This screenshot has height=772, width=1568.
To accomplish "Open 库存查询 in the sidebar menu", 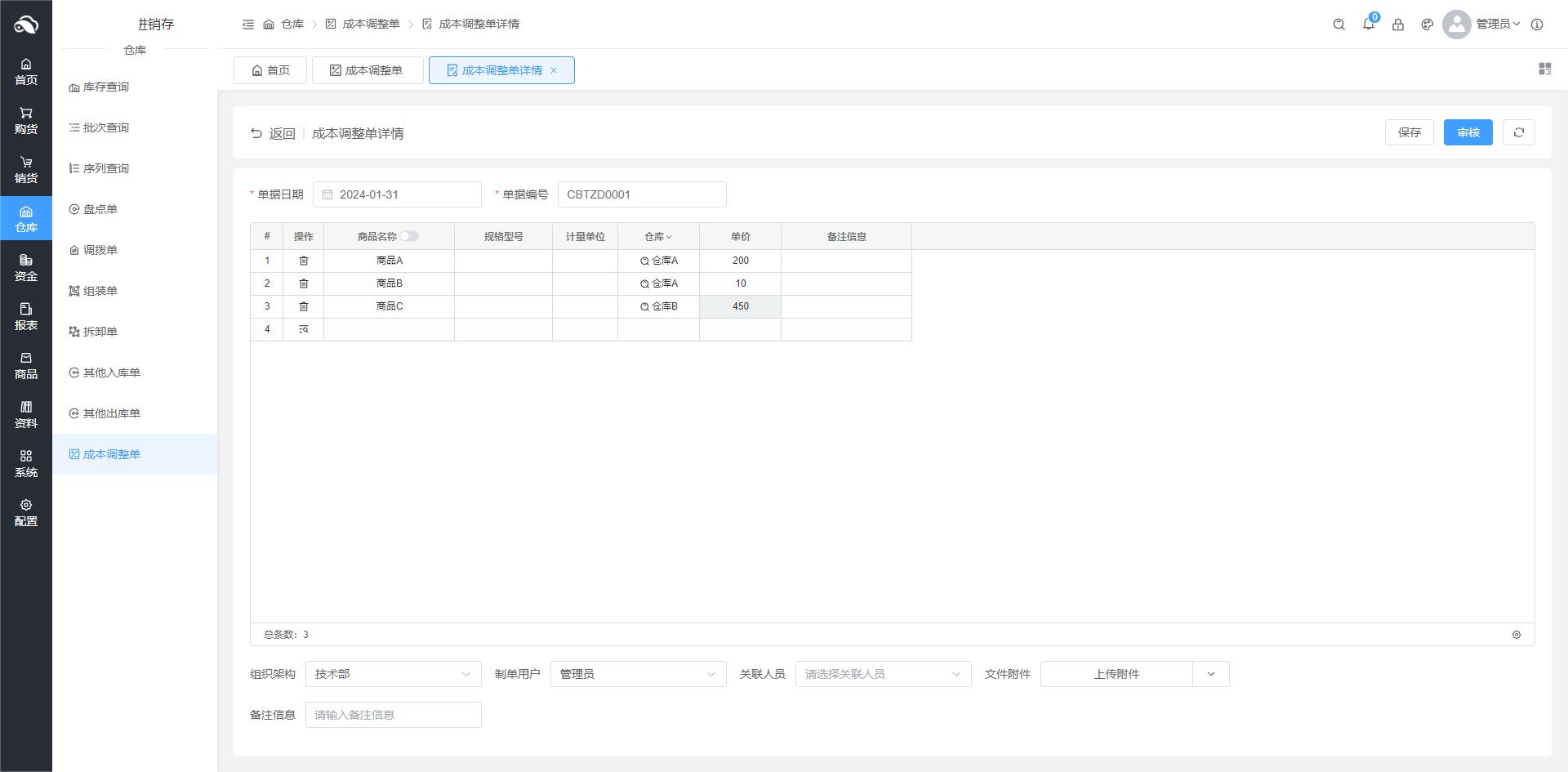I will click(105, 87).
